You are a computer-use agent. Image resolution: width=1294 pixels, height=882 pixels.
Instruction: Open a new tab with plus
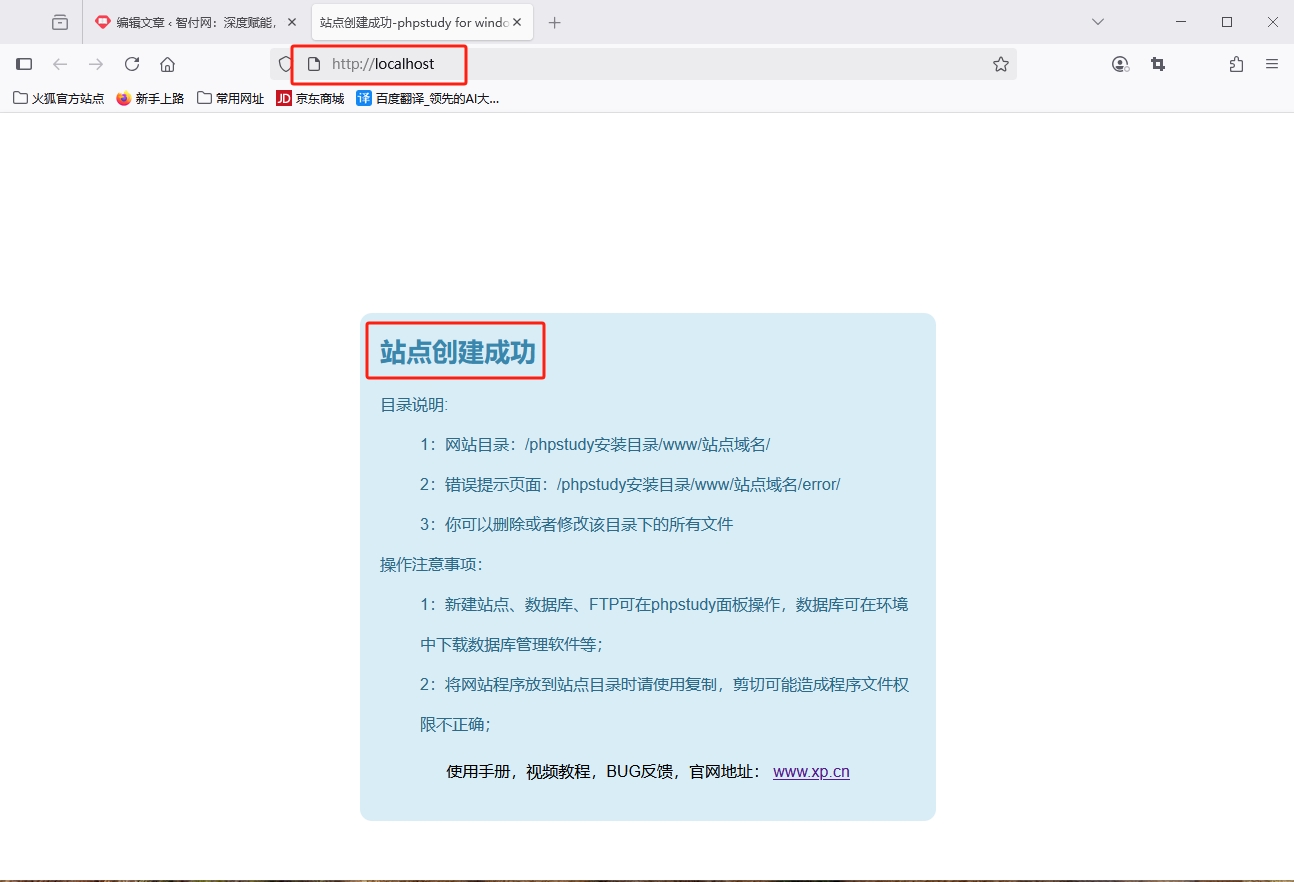point(555,22)
